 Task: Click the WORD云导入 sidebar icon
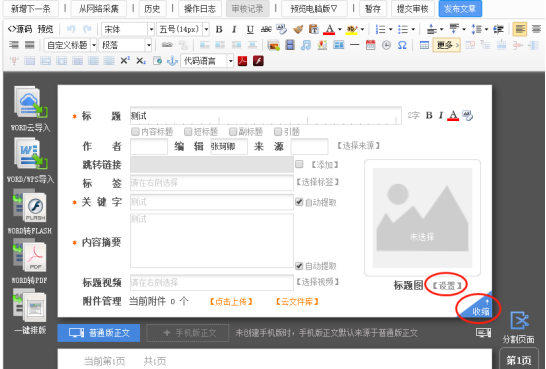click(x=31, y=102)
